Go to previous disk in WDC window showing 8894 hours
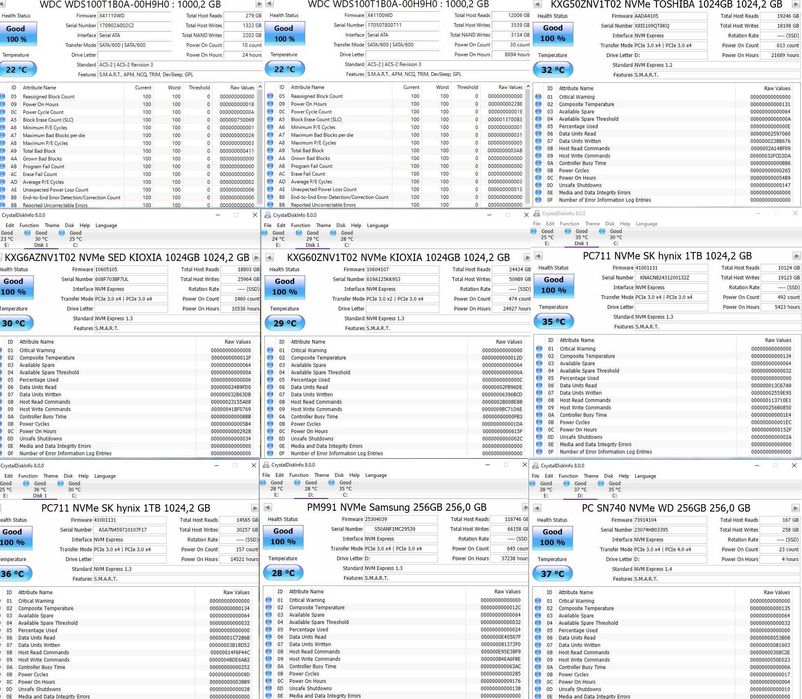 [270, 4]
